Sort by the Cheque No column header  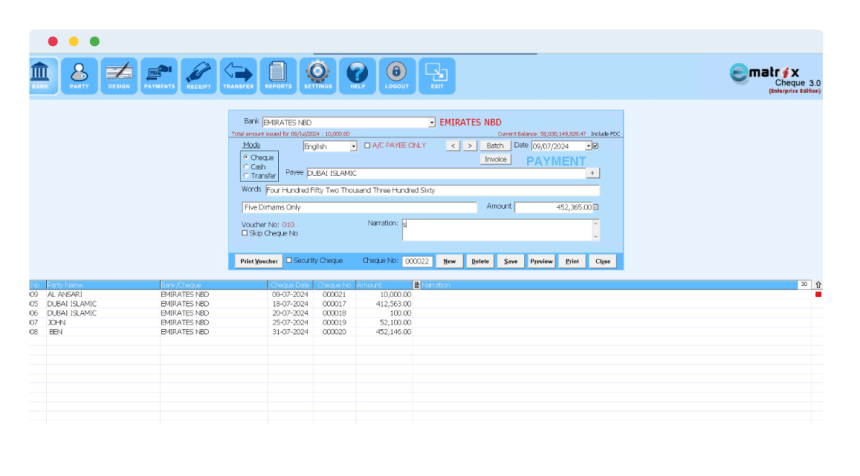tap(335, 285)
